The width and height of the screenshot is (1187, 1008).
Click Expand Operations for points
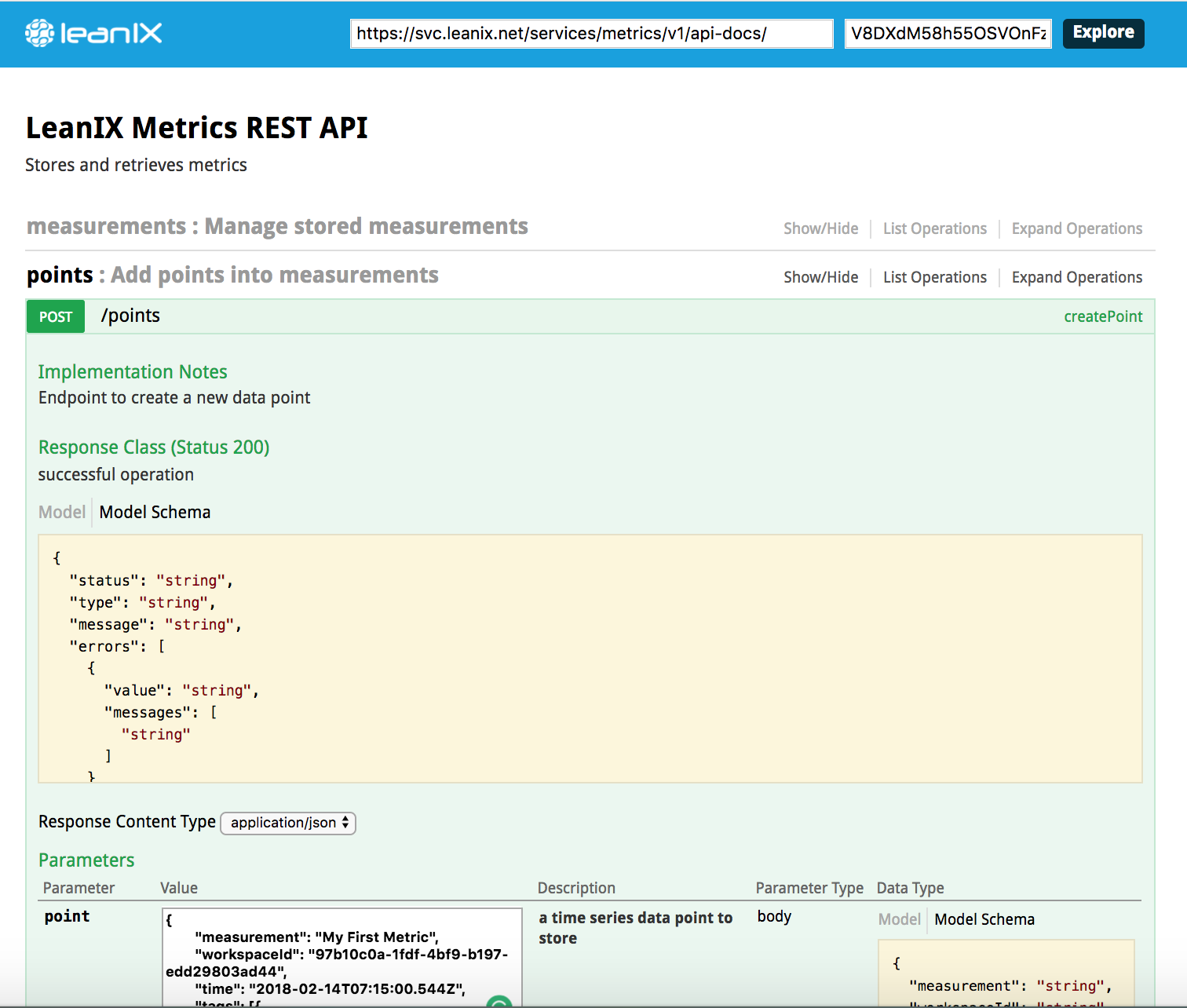1076,277
